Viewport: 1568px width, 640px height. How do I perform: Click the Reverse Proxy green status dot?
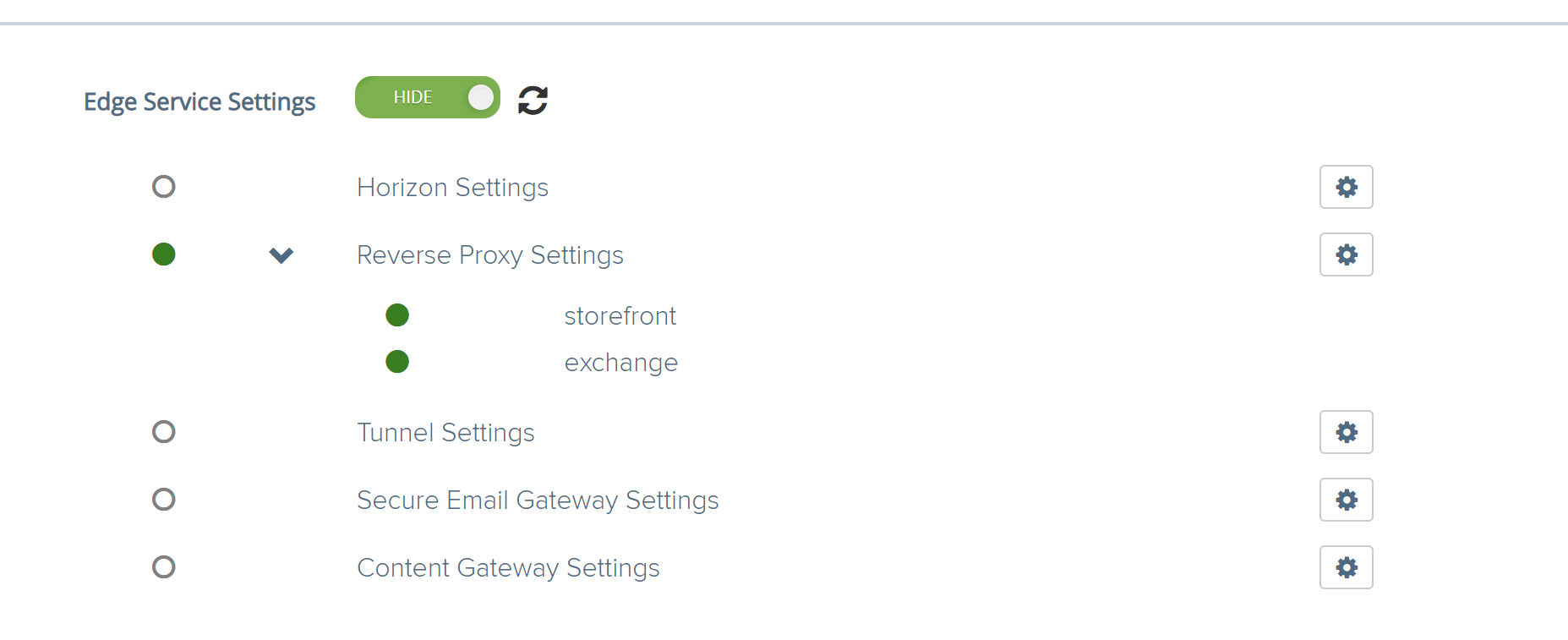point(164,254)
